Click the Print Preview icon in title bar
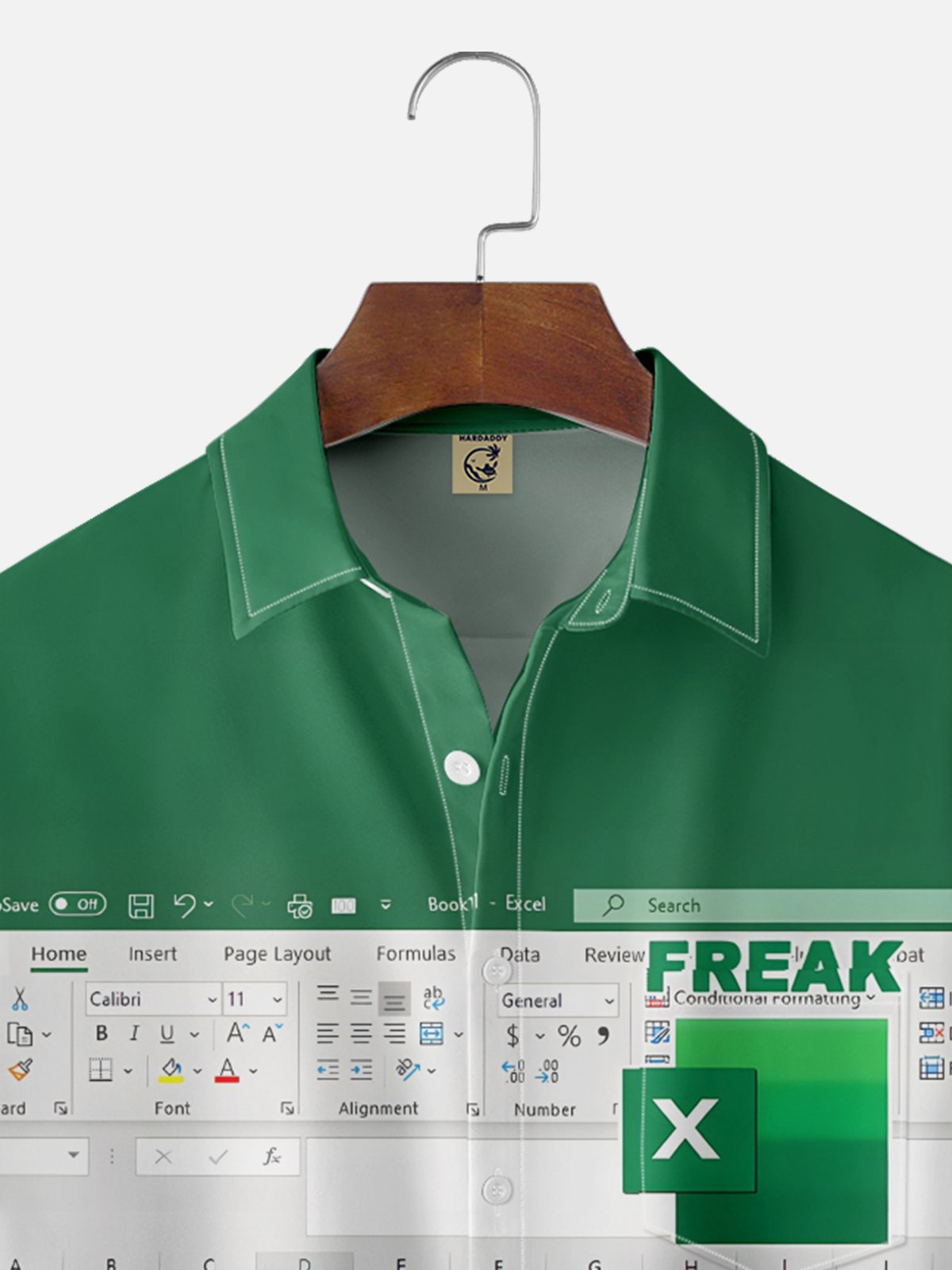The image size is (952, 1270). [x=299, y=906]
